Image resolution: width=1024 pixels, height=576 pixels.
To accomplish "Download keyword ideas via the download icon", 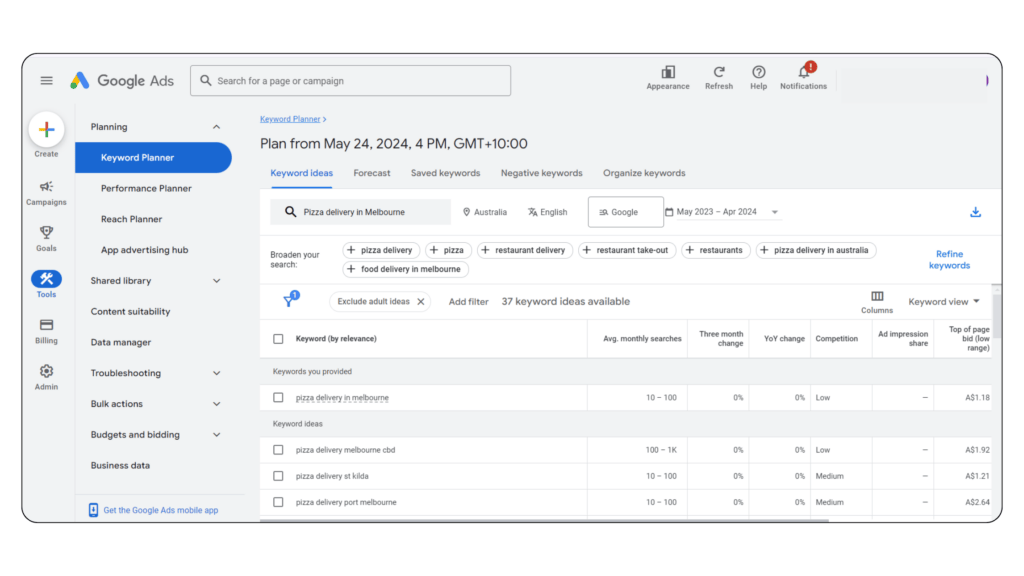I will point(975,211).
